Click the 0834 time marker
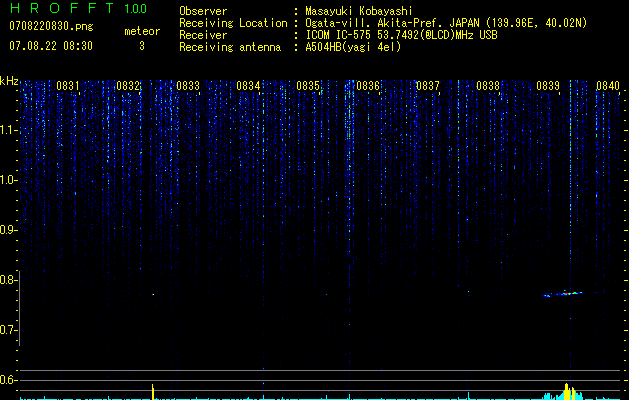Screen dimensions: 629x400 (x=248, y=86)
